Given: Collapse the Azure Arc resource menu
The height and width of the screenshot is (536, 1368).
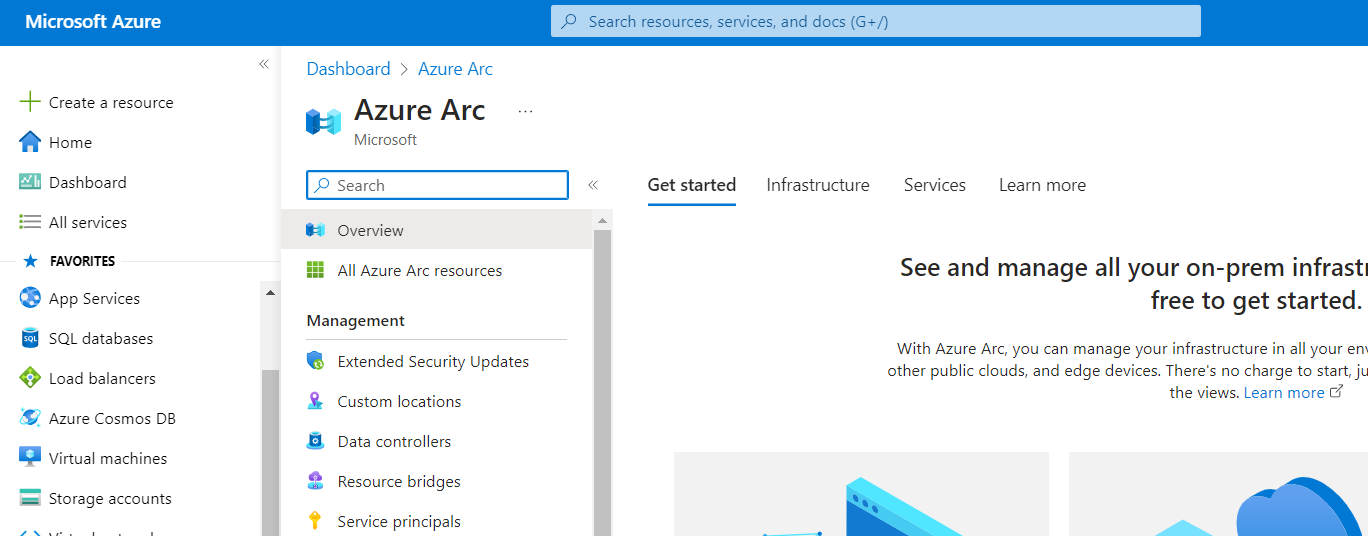Looking at the screenshot, I should click(x=592, y=185).
